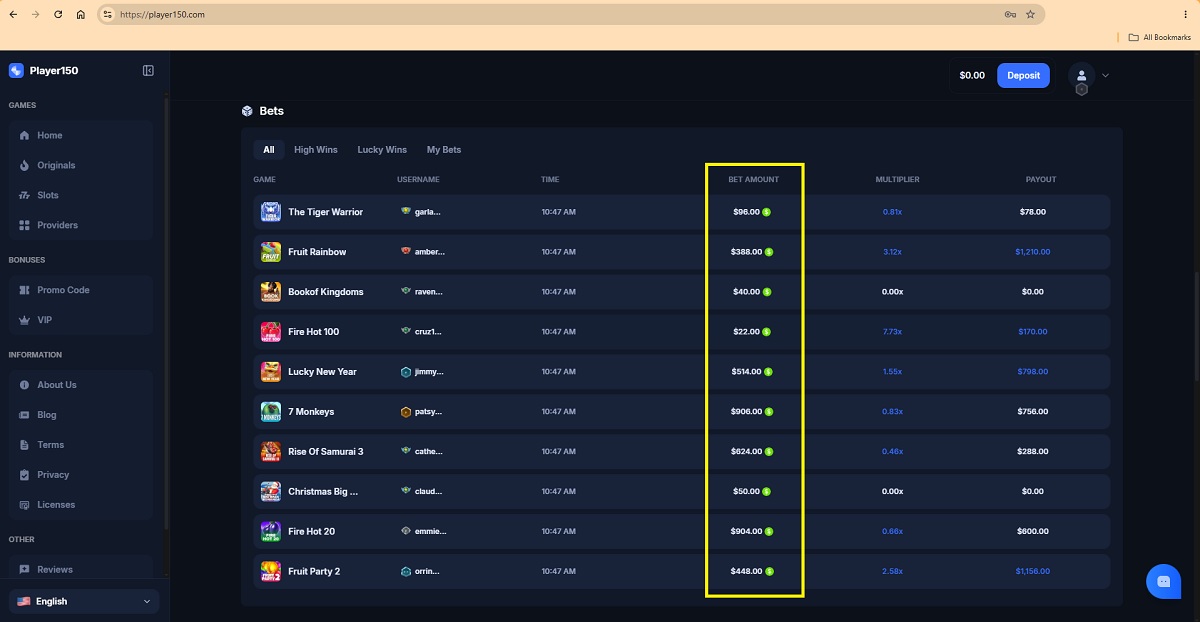Click the Fruit Party 2 game icon
This screenshot has height=622, width=1200.
click(271, 571)
